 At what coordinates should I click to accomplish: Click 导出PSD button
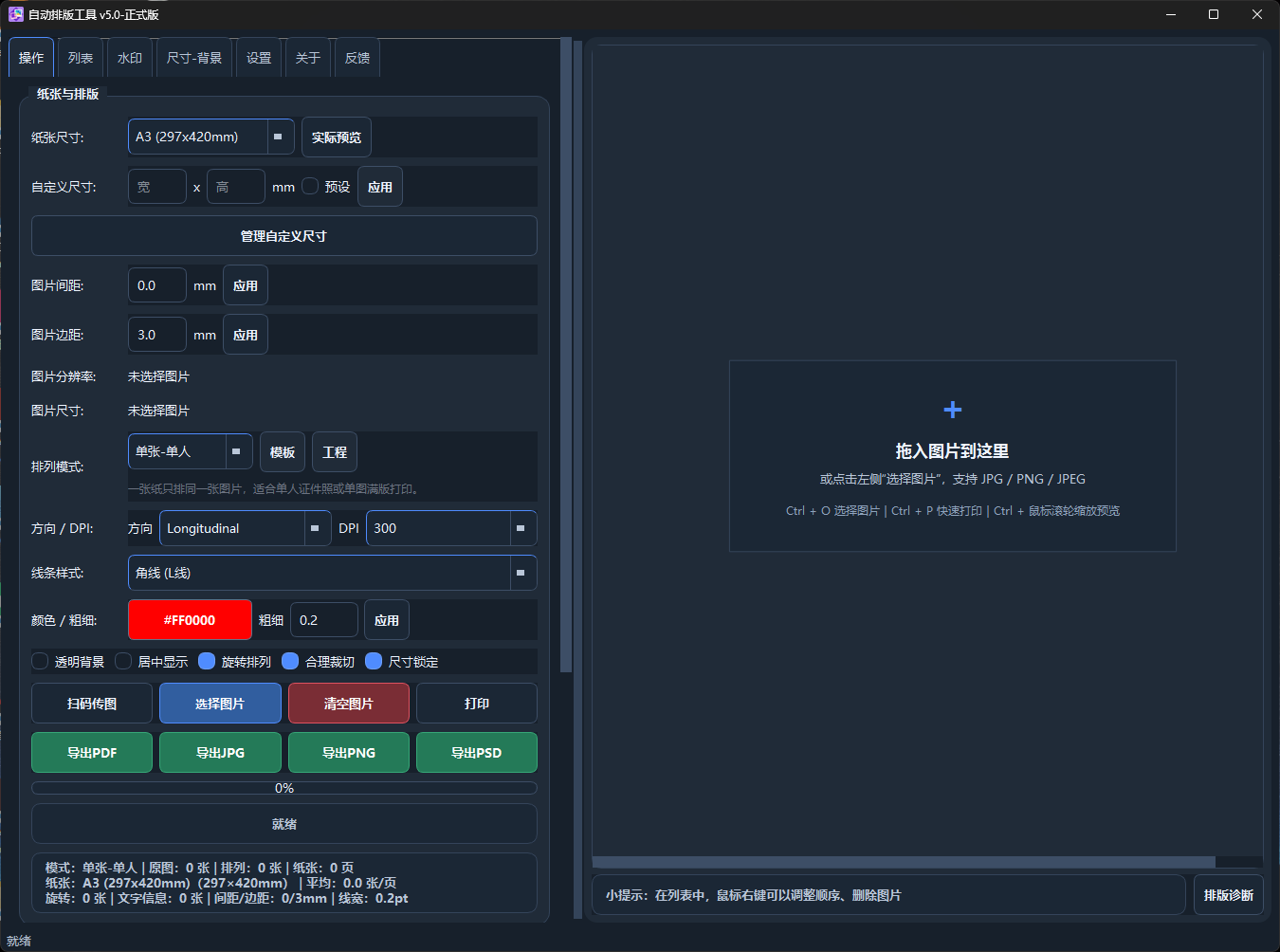477,753
